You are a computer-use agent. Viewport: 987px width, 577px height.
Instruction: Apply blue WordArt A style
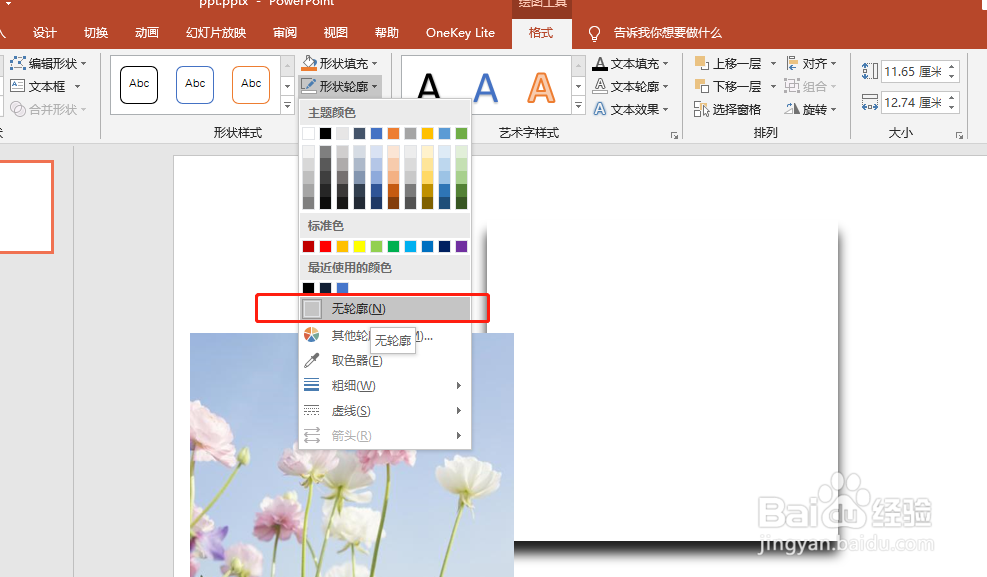tap(486, 87)
